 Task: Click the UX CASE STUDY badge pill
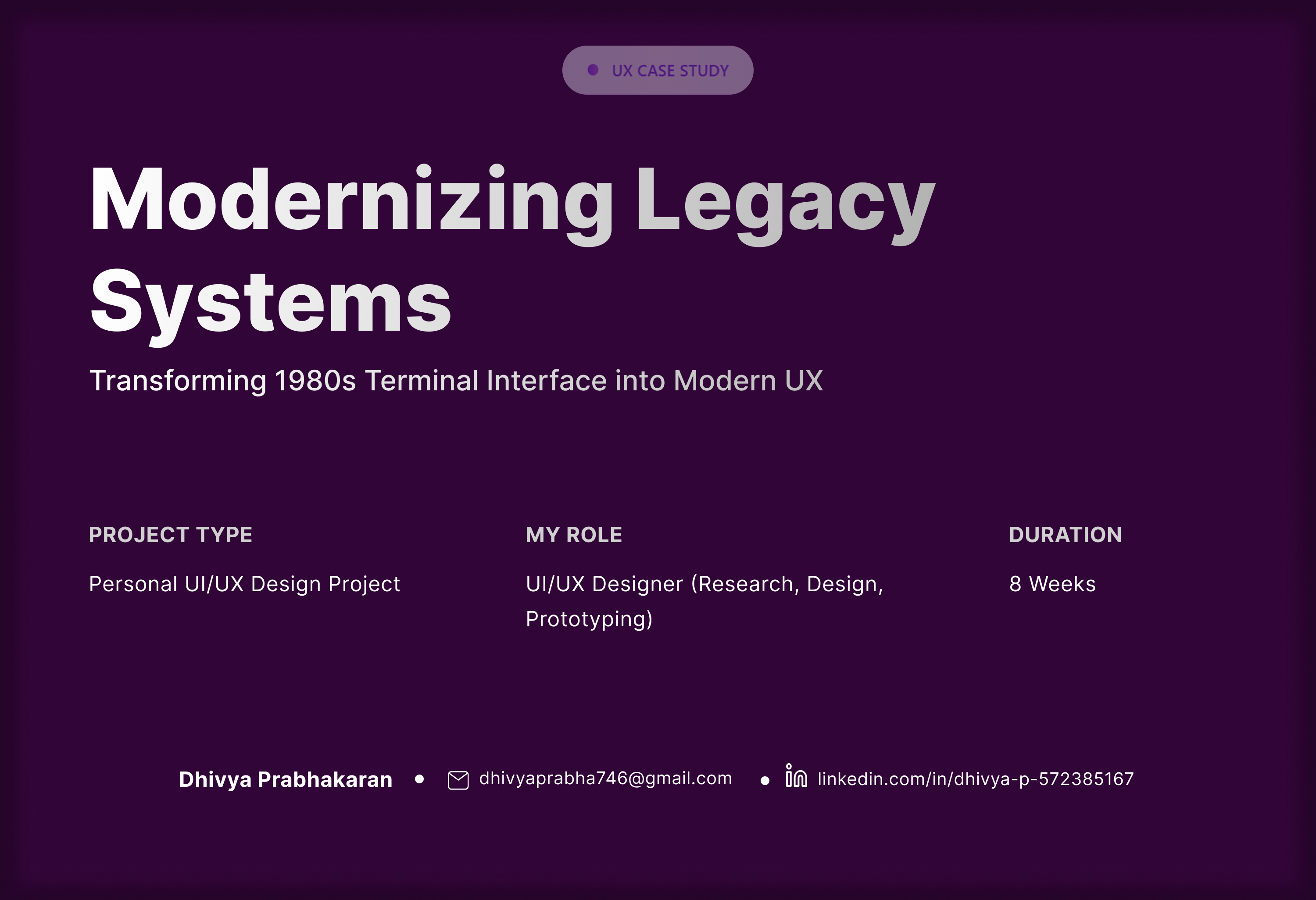pos(658,70)
